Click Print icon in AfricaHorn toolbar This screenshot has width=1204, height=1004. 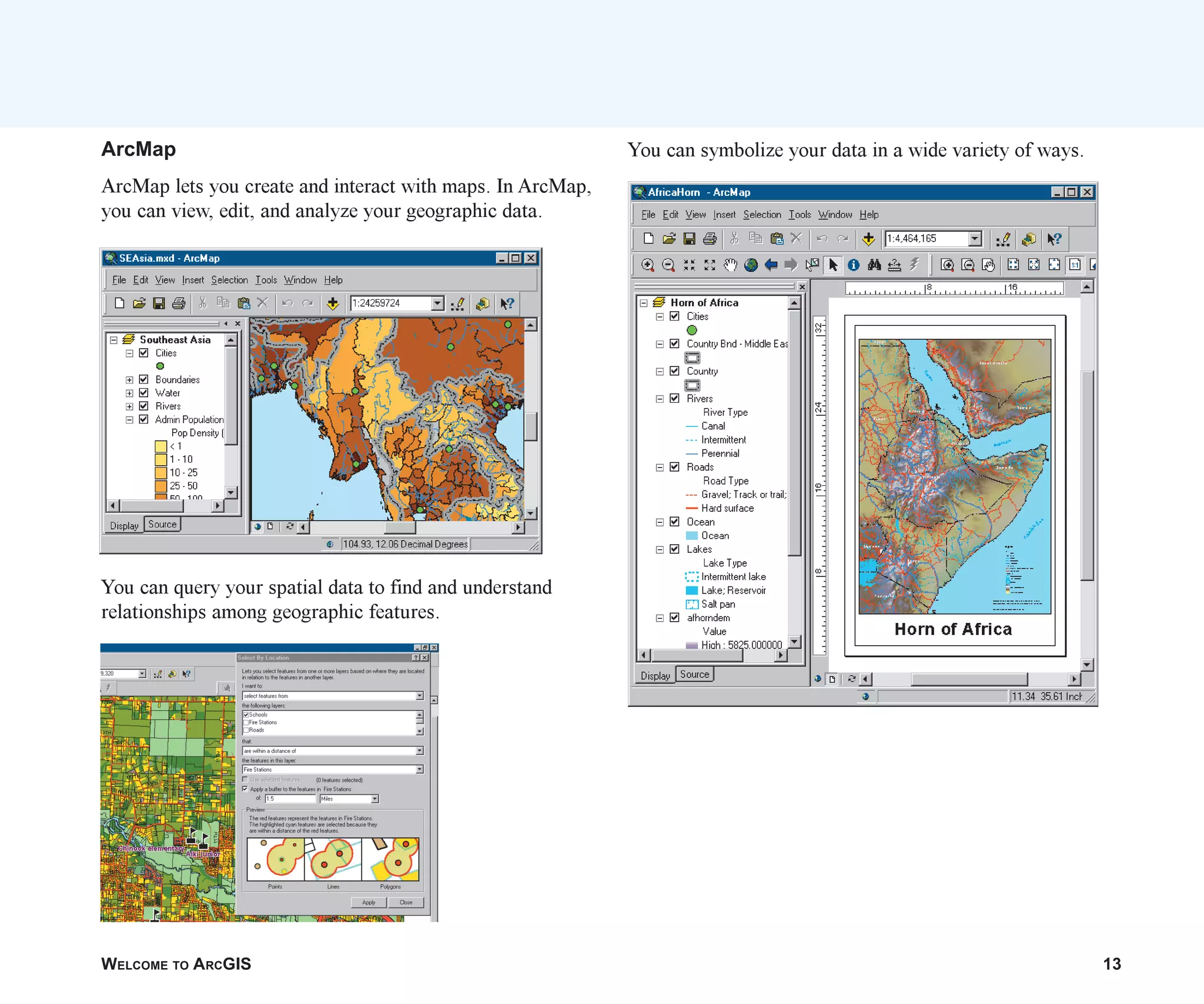(710, 239)
